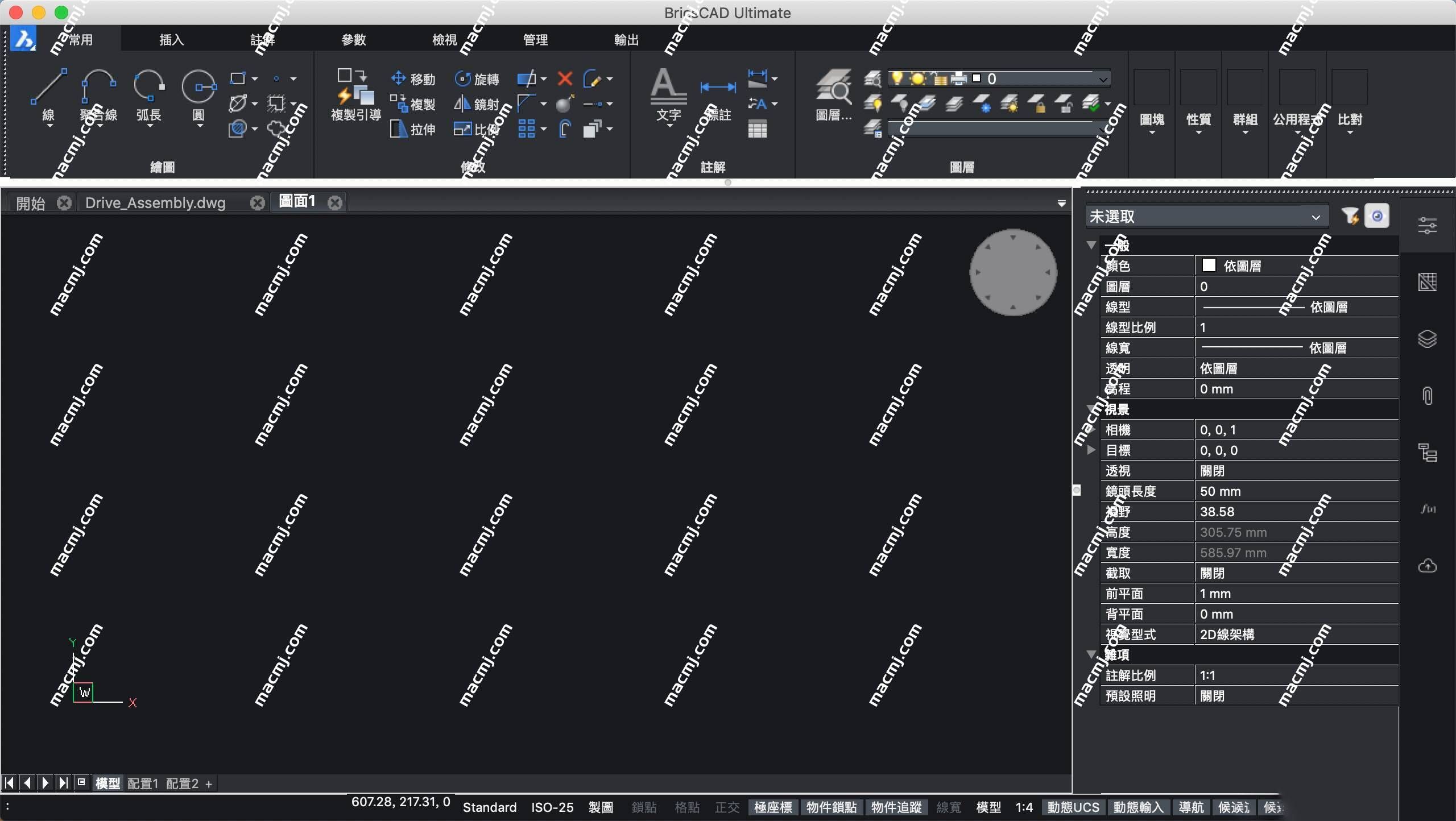
Task: Click the Rotate (旋轉) tool
Action: [477, 79]
